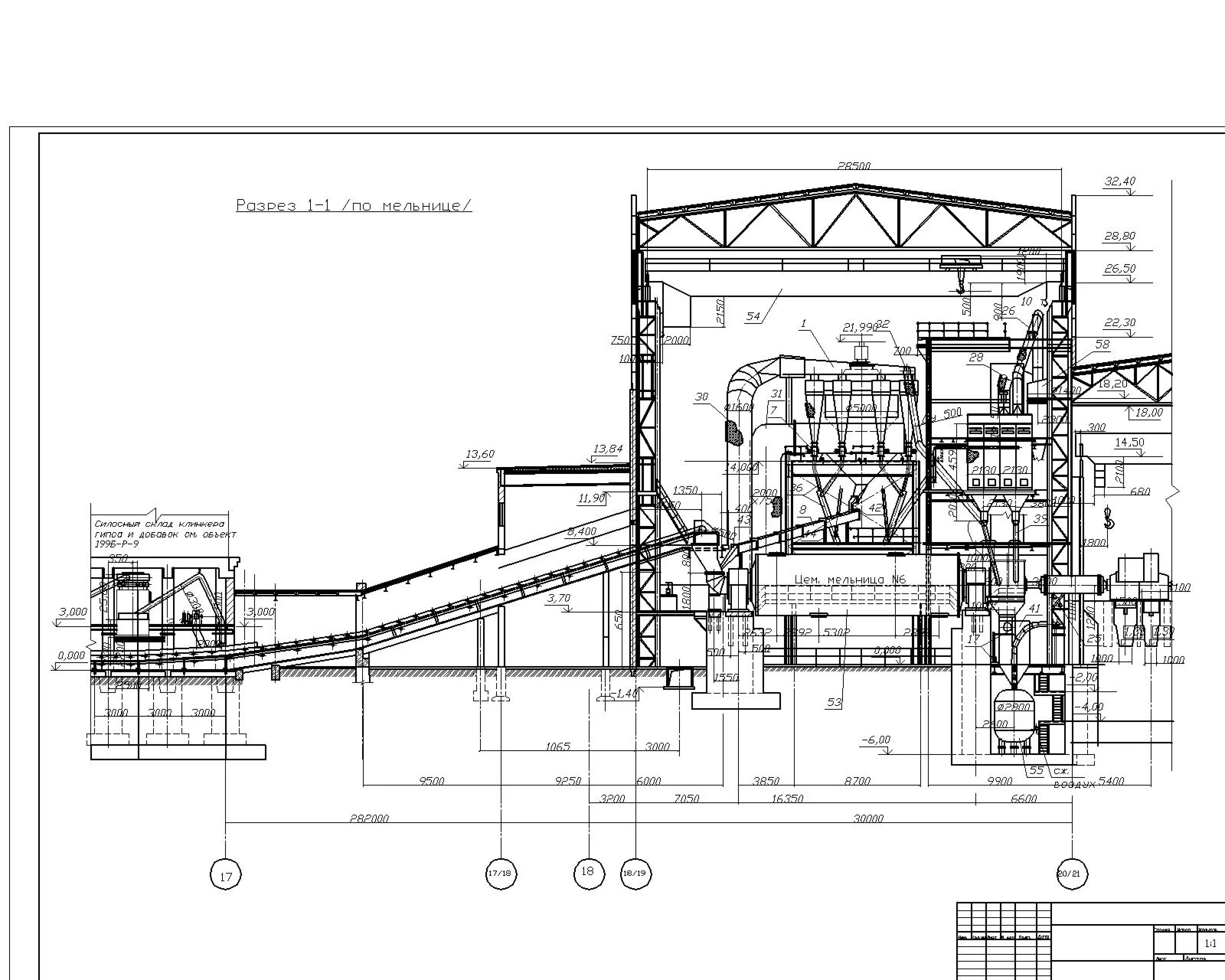Click the "Цем. мельница N6" mill label
The image size is (1225, 980).
click(850, 580)
